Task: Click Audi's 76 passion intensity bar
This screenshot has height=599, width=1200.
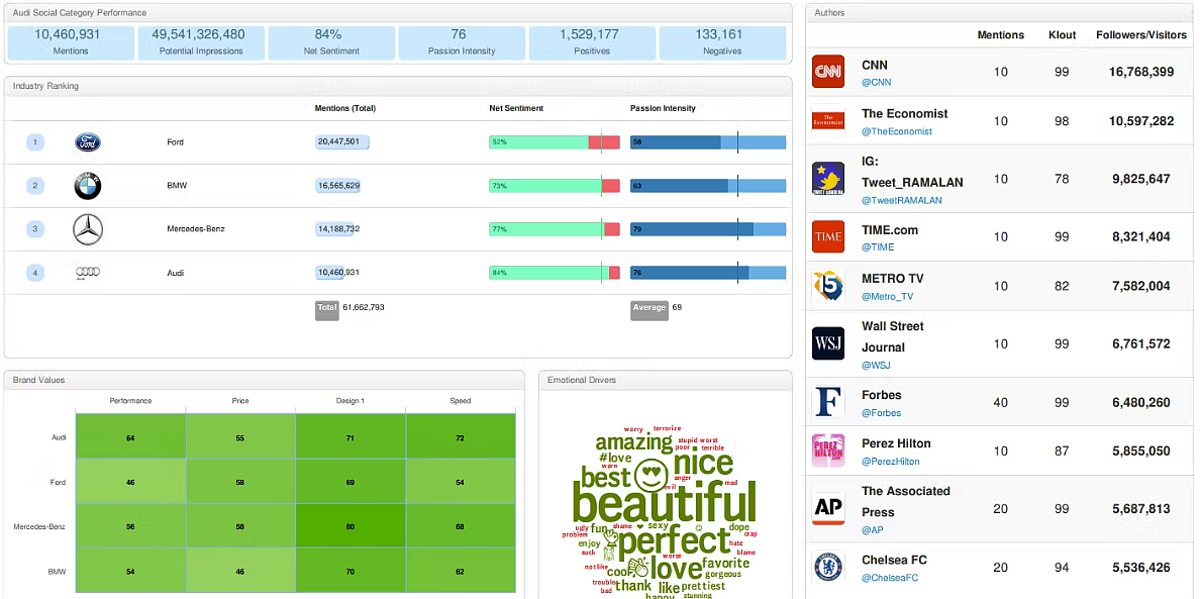Action: tap(708, 272)
